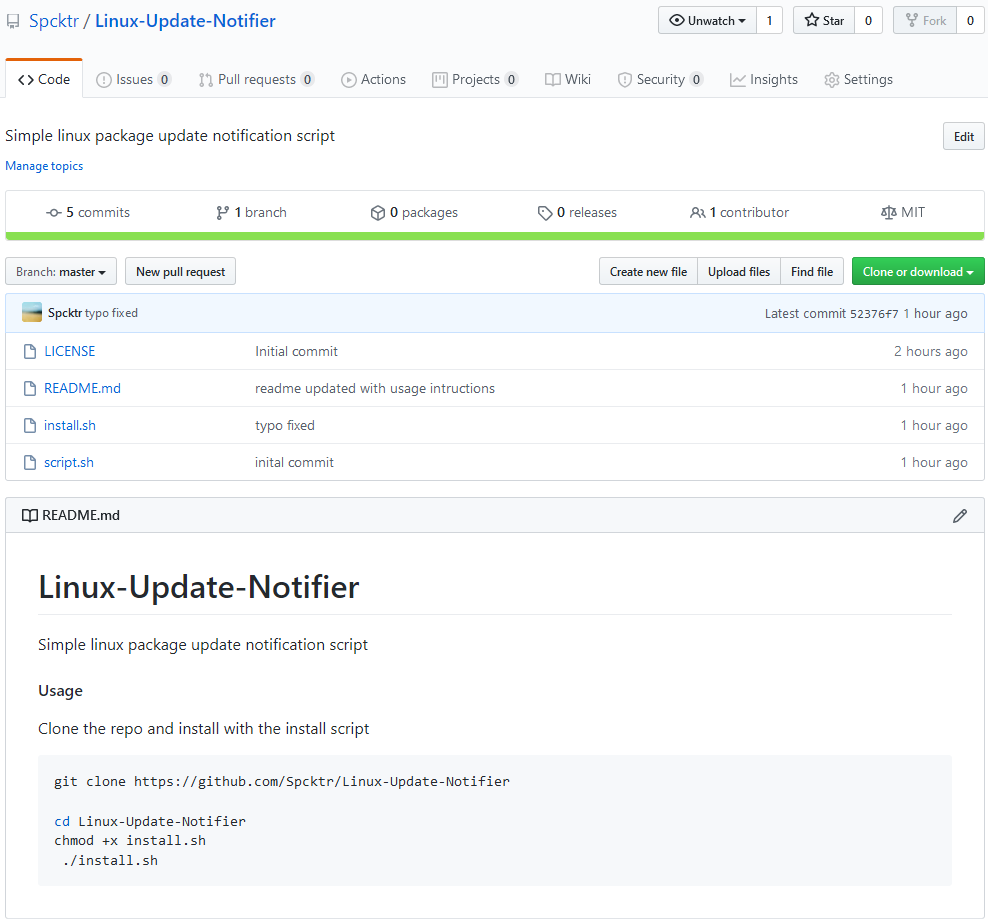This screenshot has width=988, height=919.
Task: Click the branch icon beside 1 branch
Action: click(222, 213)
